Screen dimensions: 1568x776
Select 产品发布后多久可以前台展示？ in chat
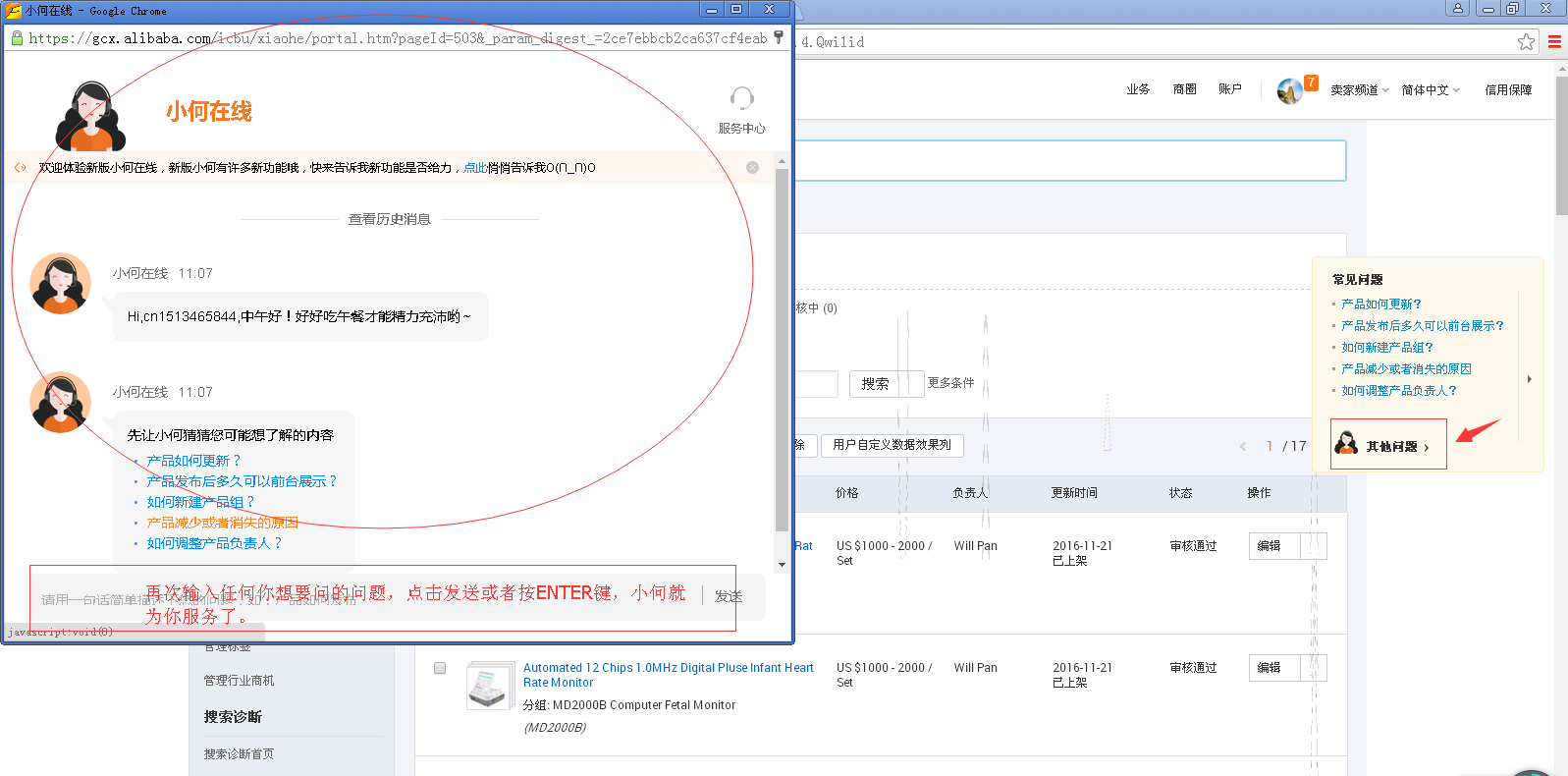(x=243, y=481)
